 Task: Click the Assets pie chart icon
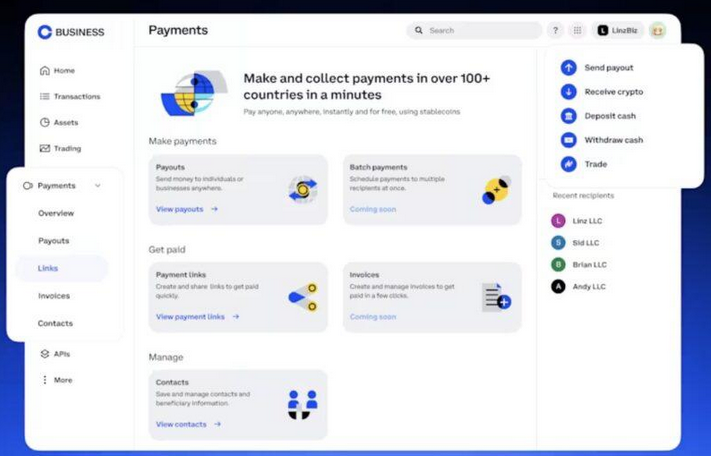(x=44, y=122)
